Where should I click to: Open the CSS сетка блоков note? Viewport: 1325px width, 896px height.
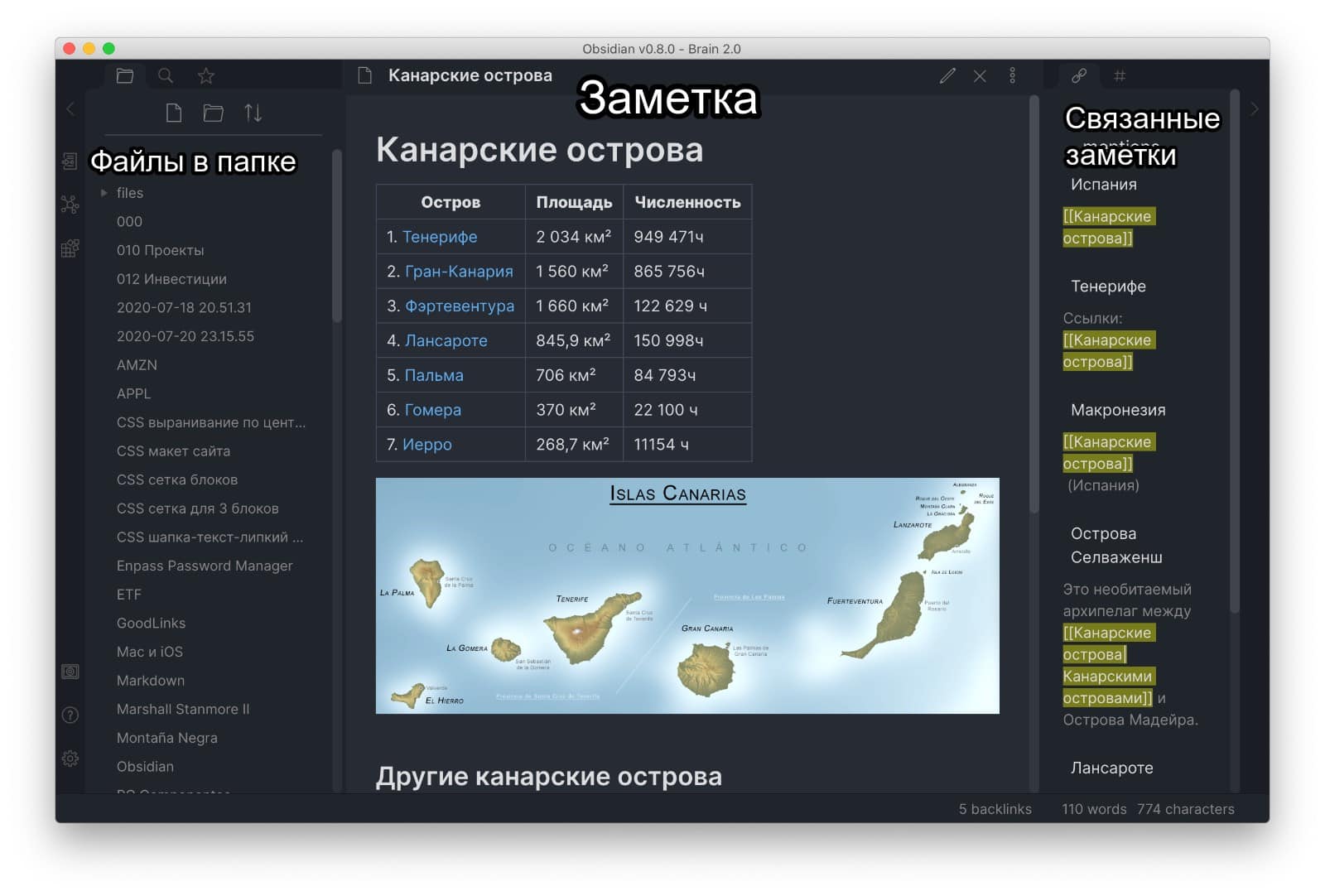coord(177,479)
